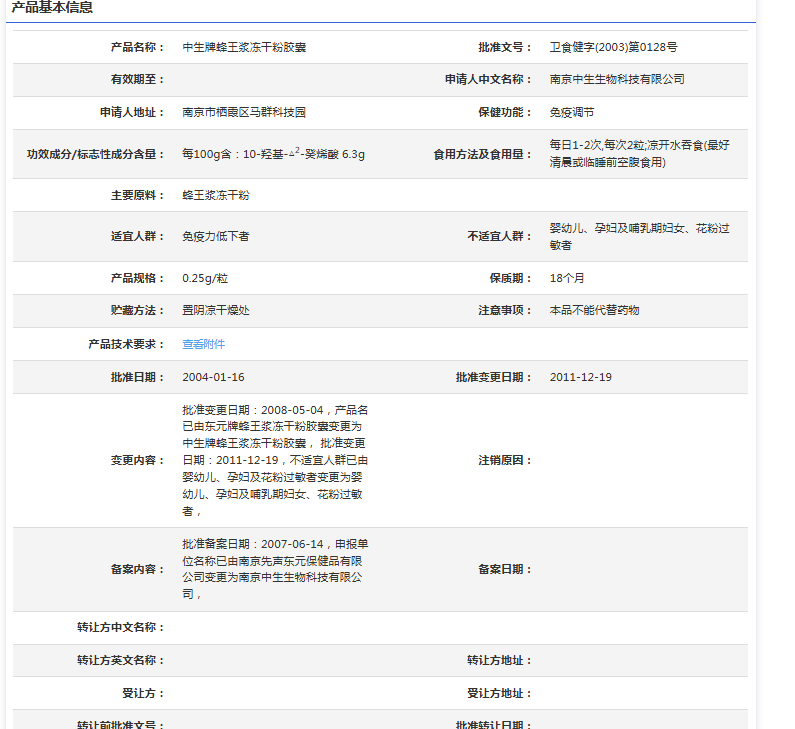Click approval change date 2011-12-19
The width and height of the screenshot is (795, 729).
coord(581,377)
